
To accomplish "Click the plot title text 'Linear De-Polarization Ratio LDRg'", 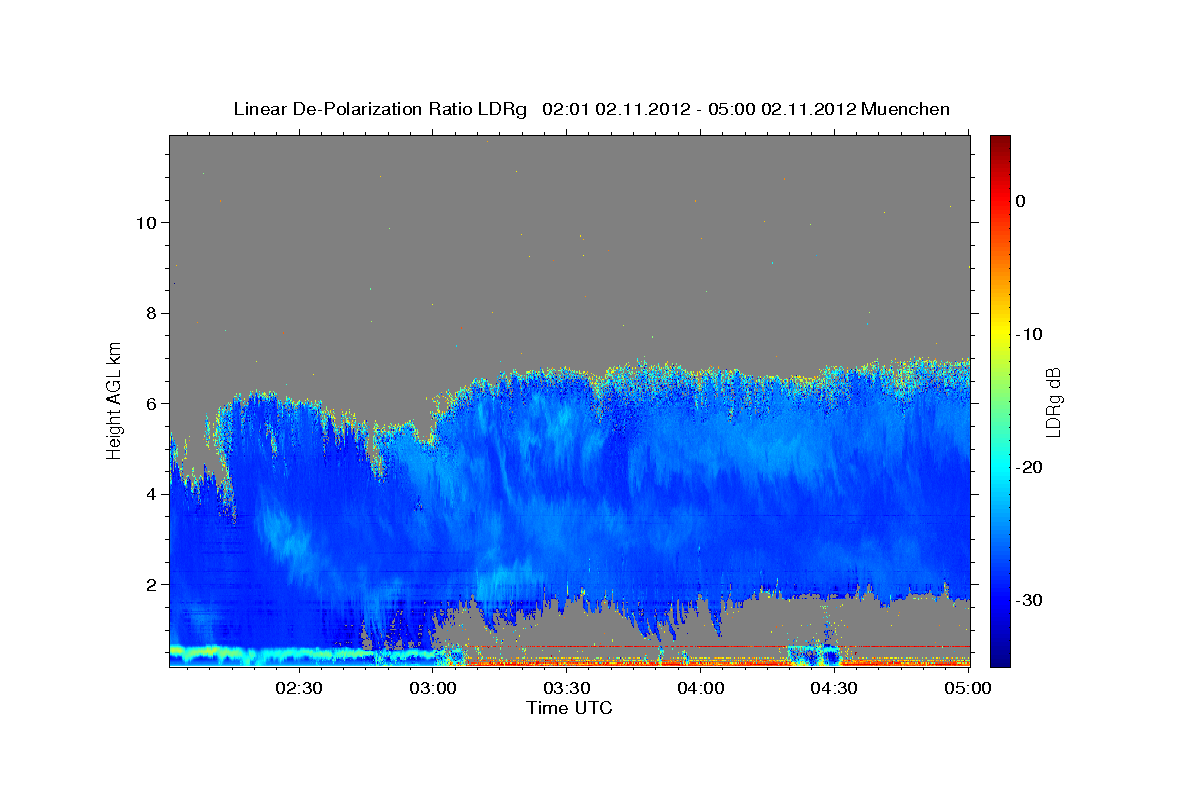I will coord(379,109).
